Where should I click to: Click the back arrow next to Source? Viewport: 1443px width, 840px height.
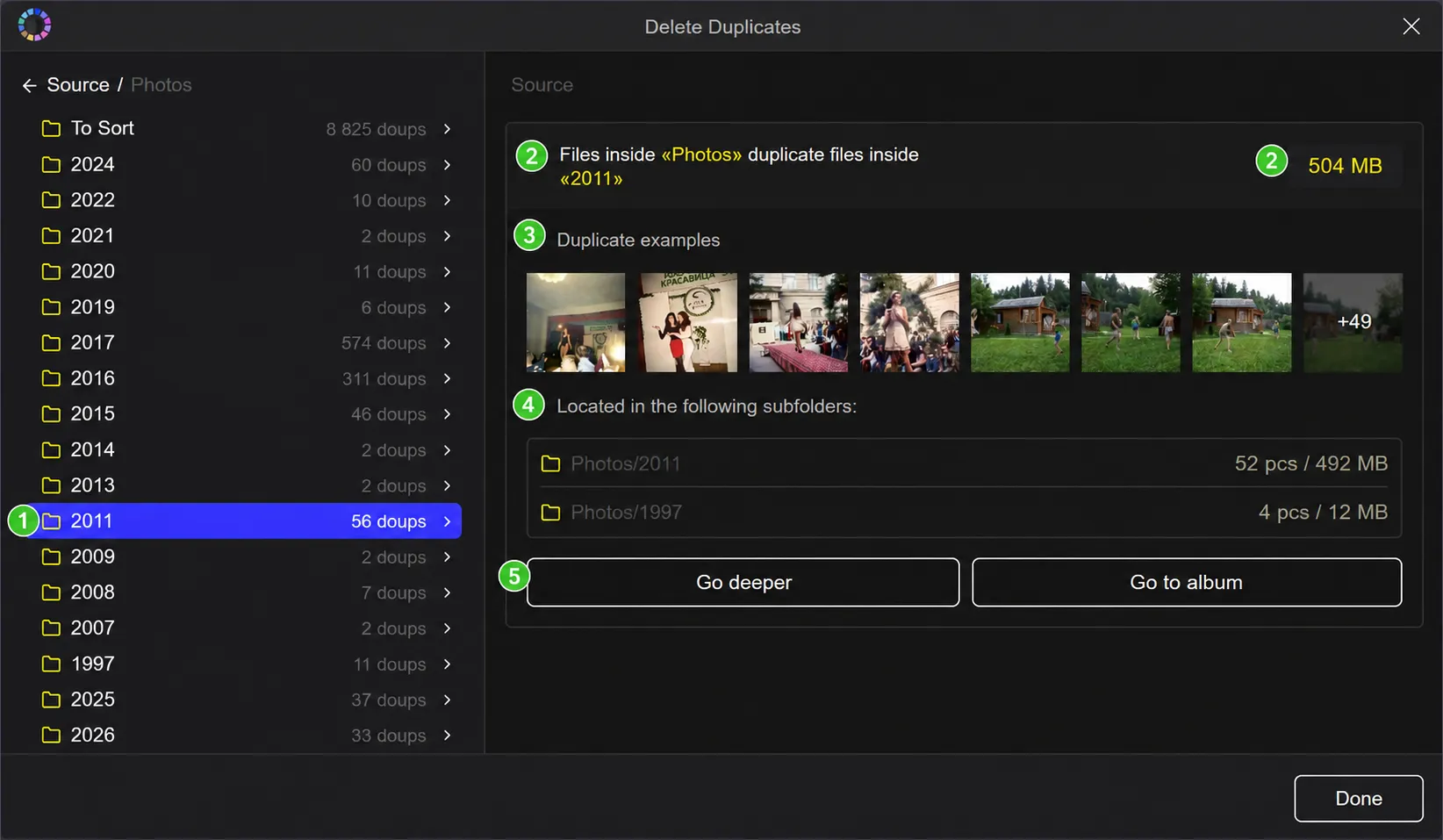click(30, 85)
